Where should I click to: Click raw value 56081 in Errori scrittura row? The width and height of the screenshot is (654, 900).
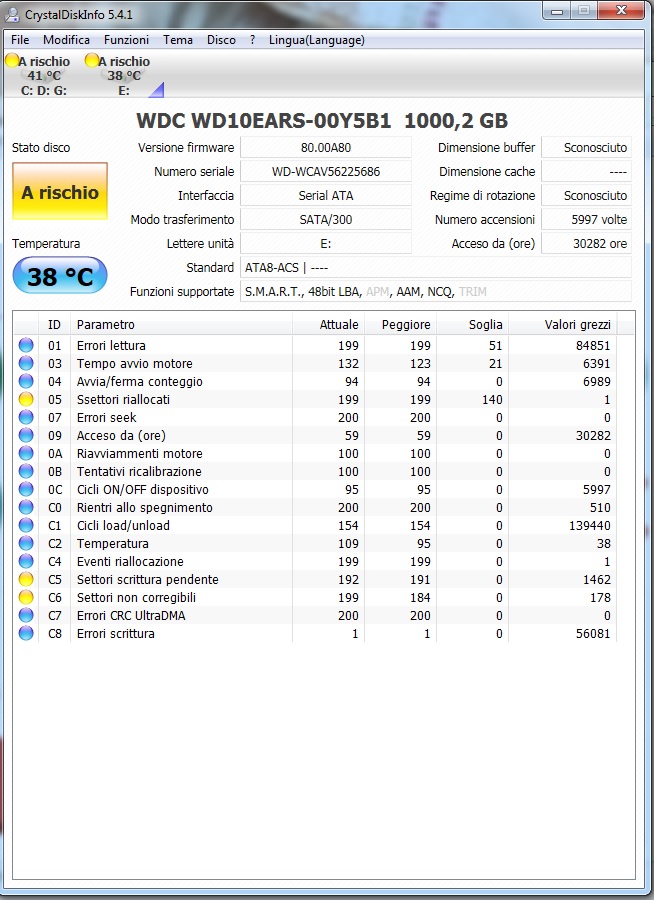point(593,633)
